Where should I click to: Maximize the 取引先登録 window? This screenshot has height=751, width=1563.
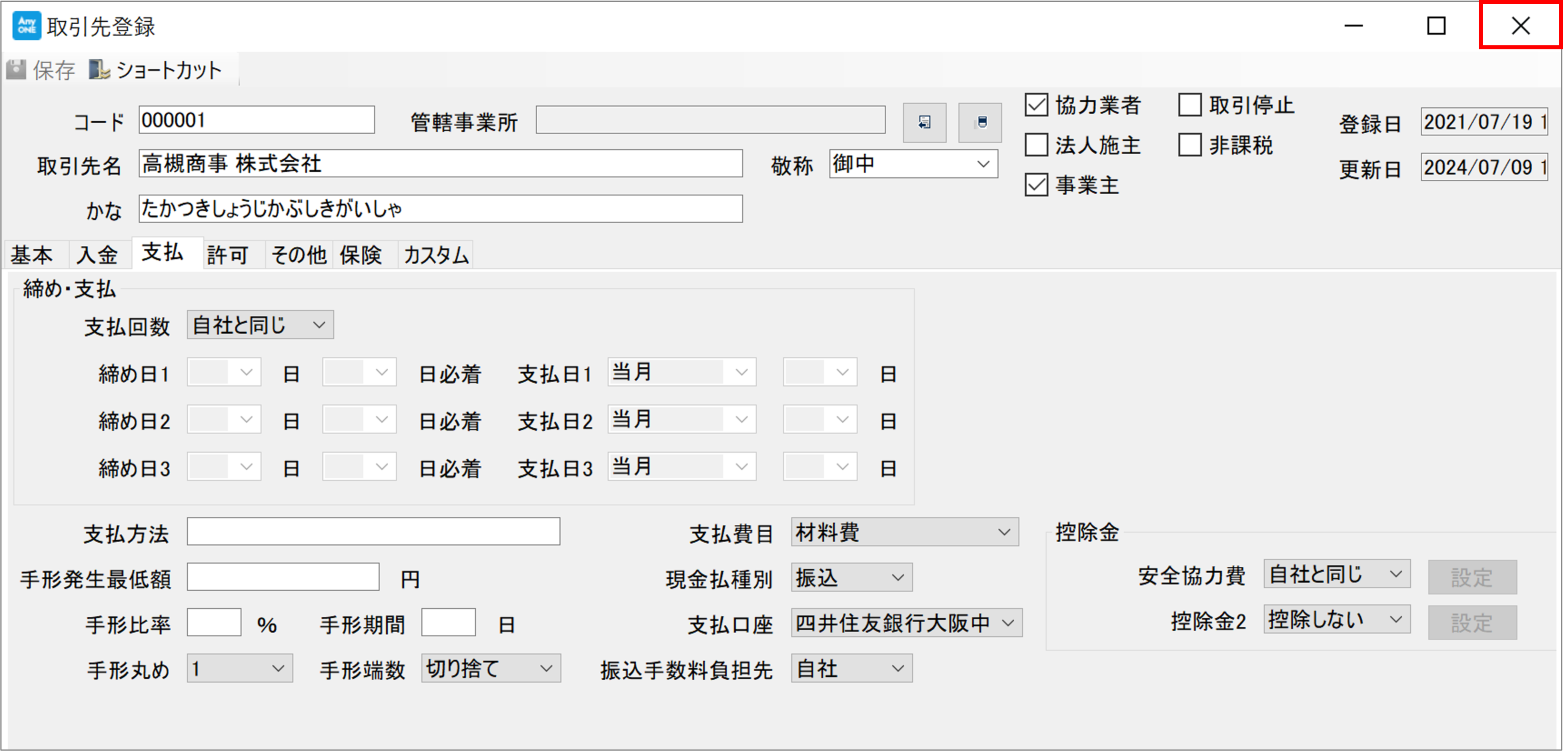(x=1436, y=26)
